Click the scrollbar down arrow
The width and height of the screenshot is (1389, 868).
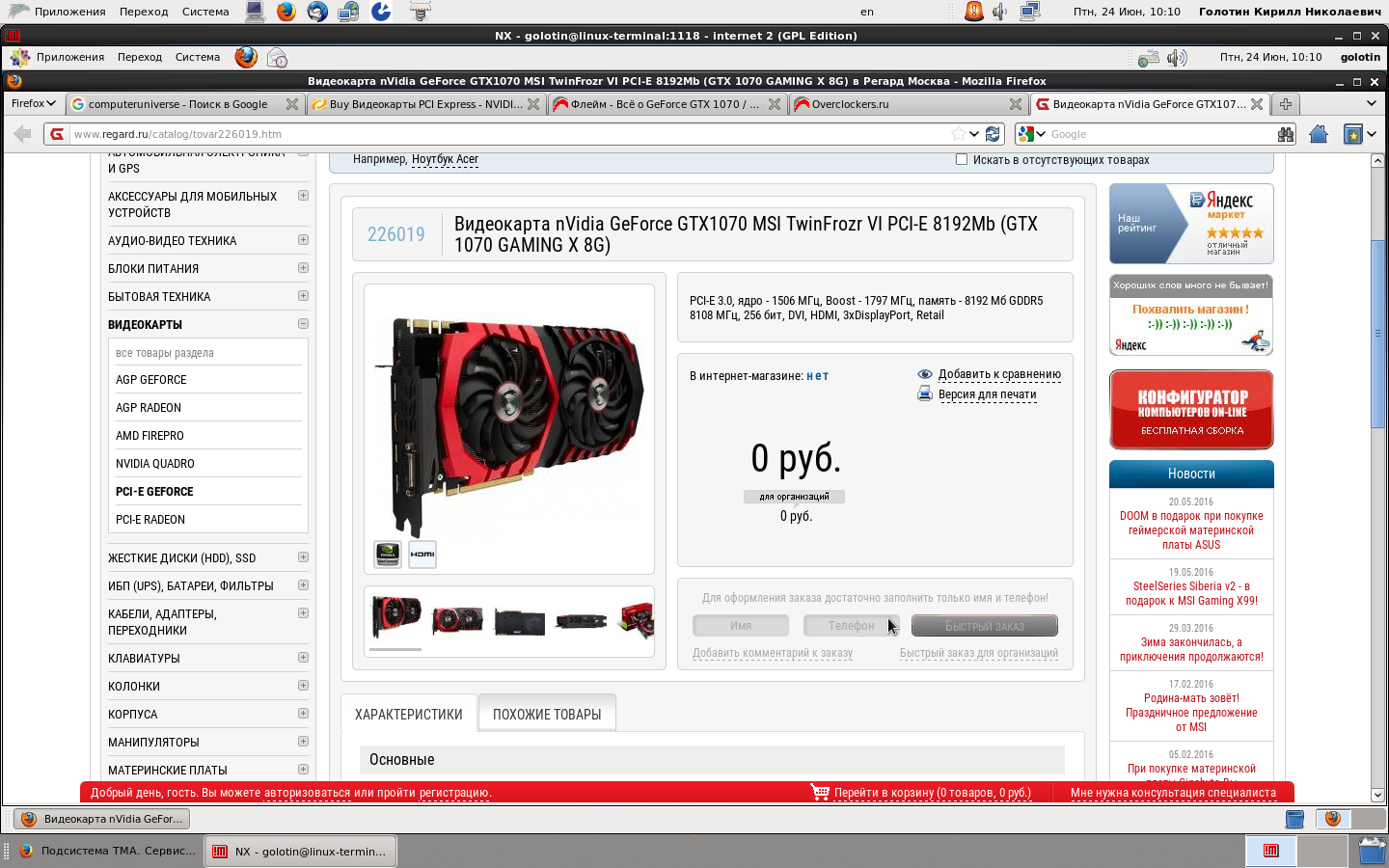coord(1377,795)
